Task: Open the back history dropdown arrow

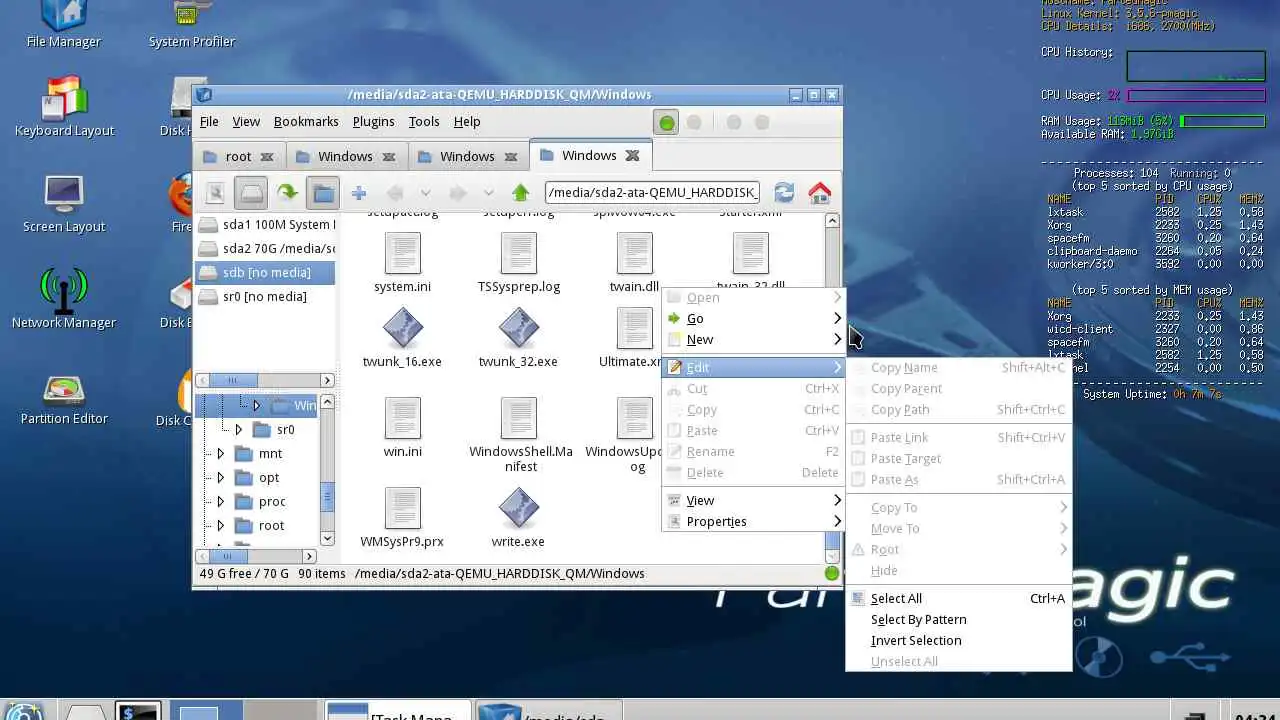Action: (425, 193)
